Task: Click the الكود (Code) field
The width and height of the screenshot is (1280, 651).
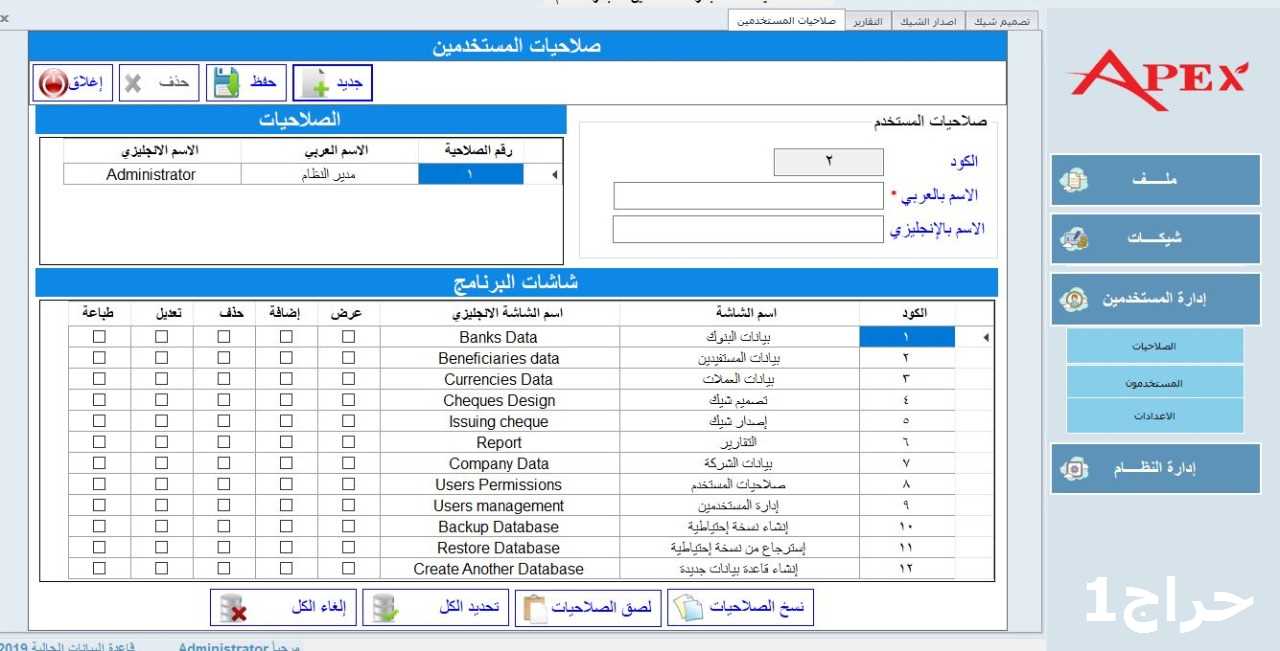Action: click(828, 161)
